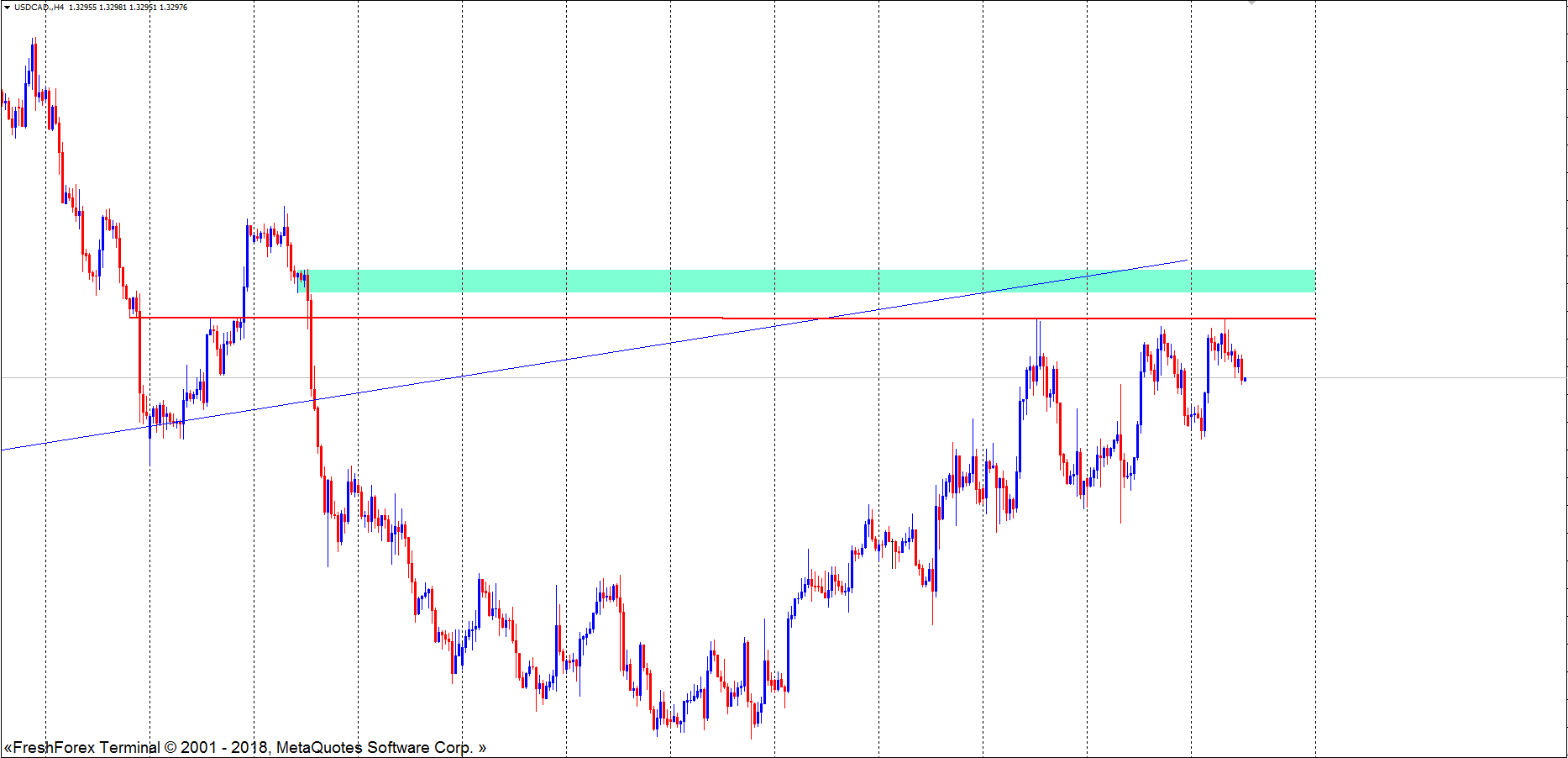Click the right edge of turquoise rectangle
Viewport: 1568px width, 758px height.
click(x=1314, y=281)
